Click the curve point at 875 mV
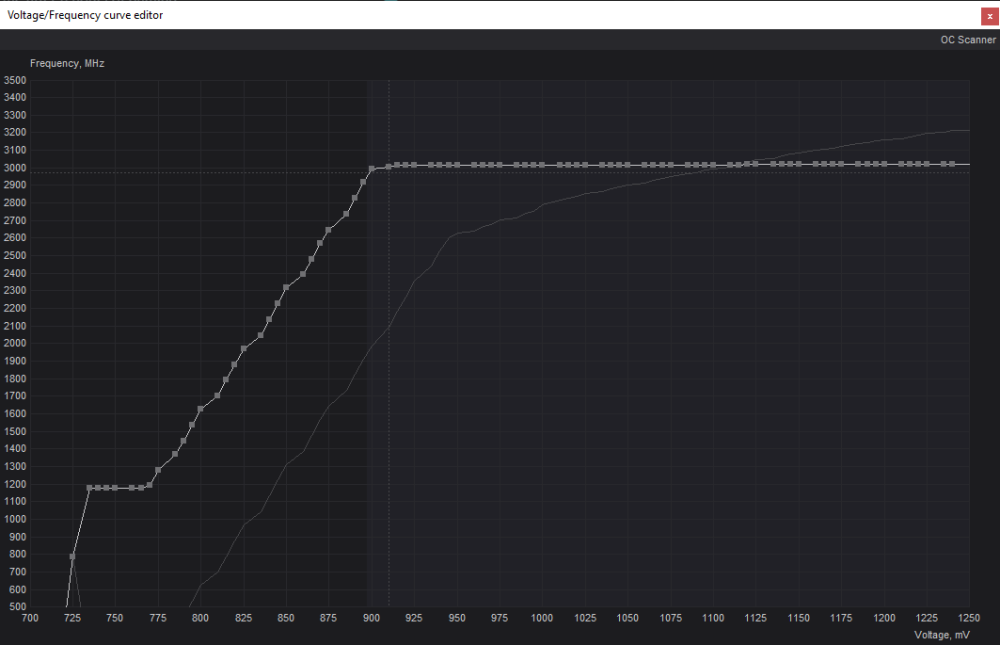Screen dimensions: 1000x645 click(329, 229)
